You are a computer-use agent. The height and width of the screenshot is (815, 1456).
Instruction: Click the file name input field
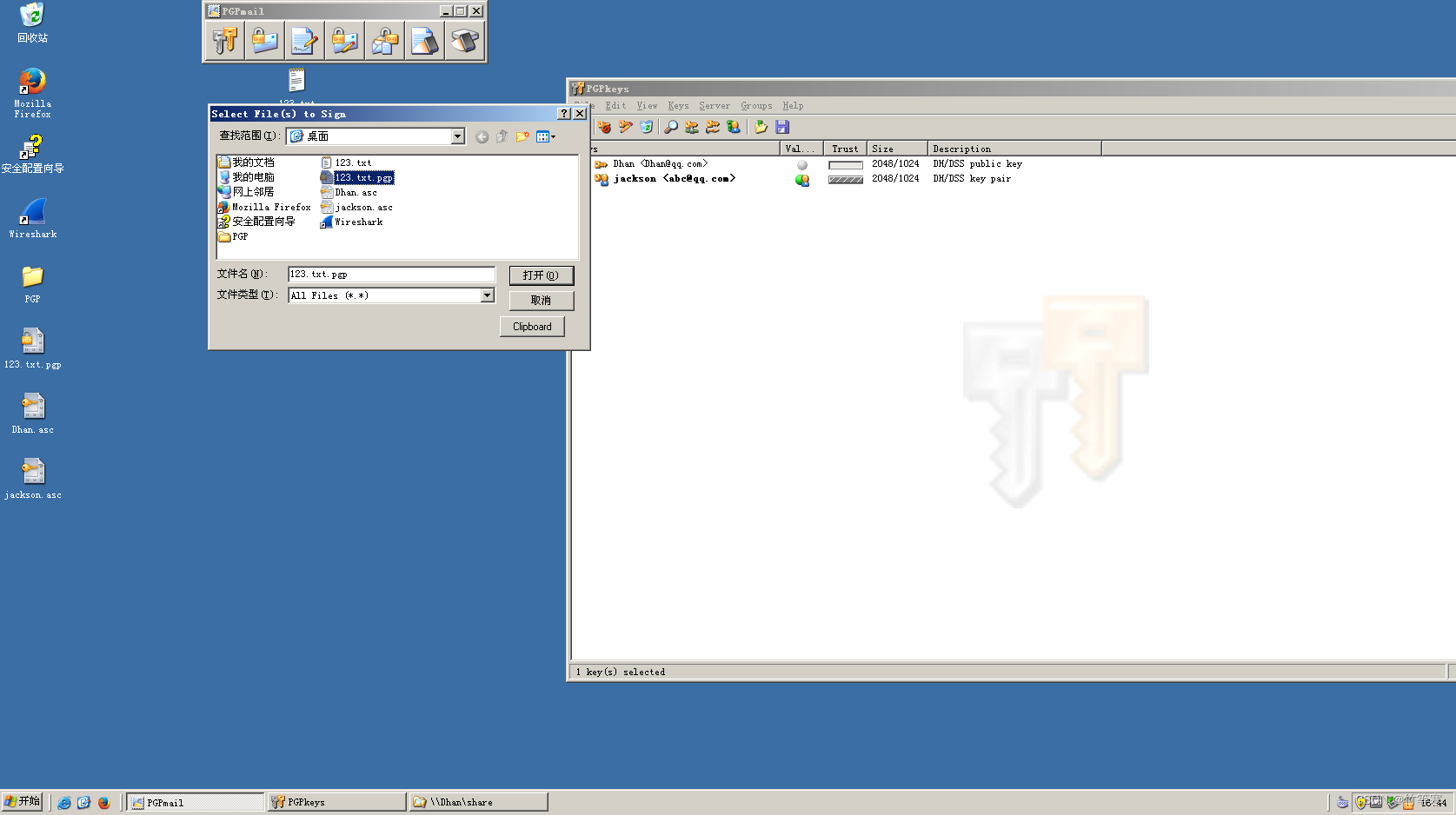coord(391,275)
